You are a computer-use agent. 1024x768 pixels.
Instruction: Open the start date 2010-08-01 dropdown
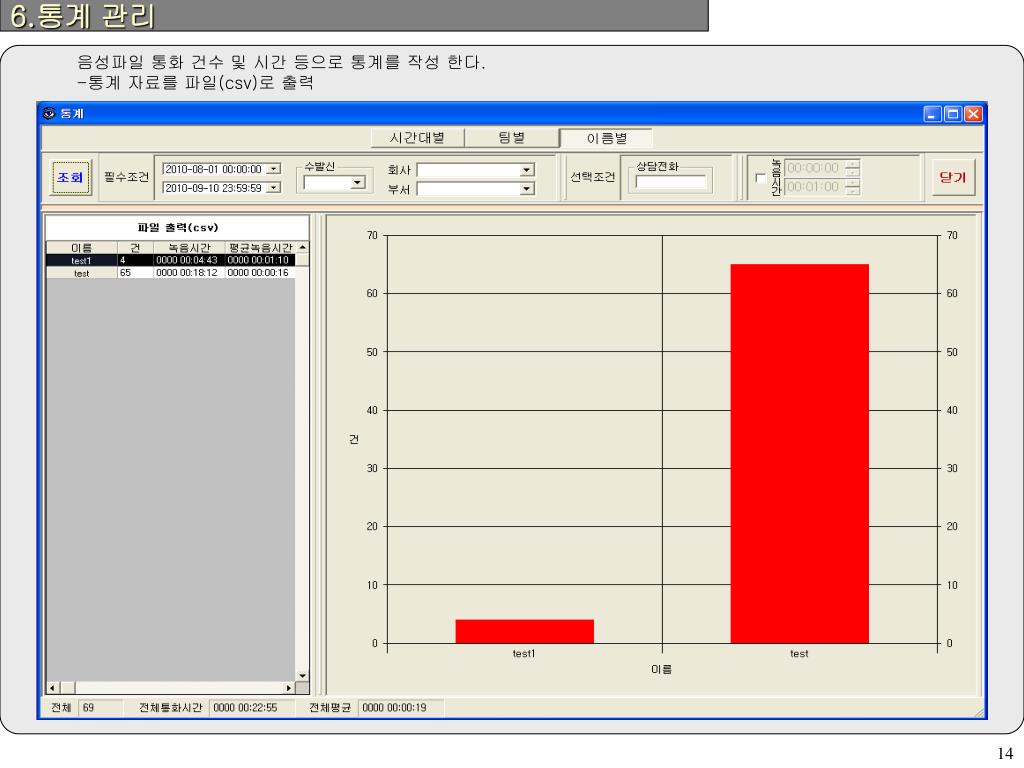tap(274, 169)
